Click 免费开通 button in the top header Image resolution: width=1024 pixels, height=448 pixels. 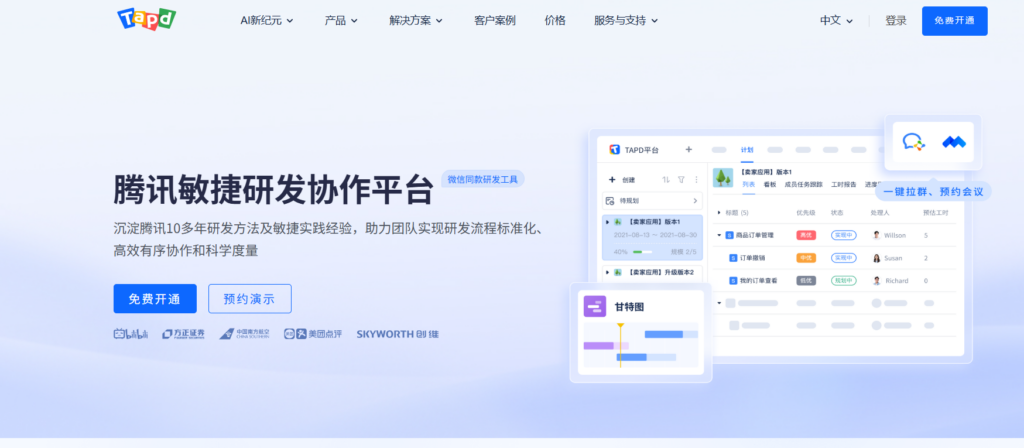[955, 21]
